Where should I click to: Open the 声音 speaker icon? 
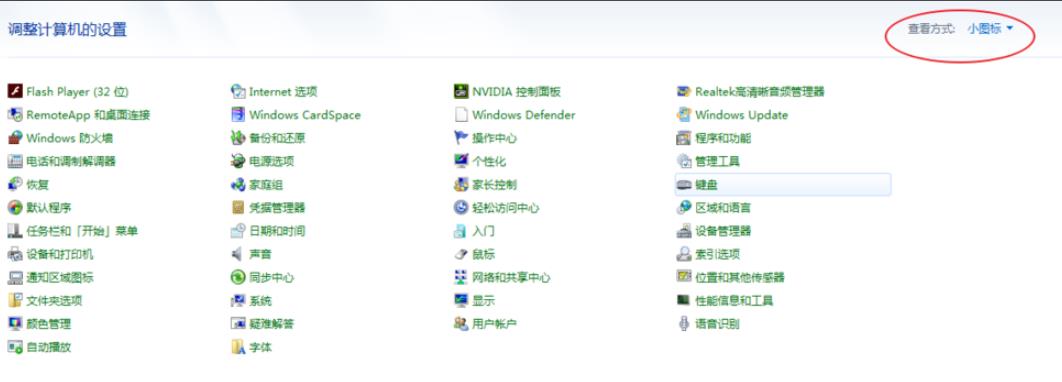pos(238,254)
